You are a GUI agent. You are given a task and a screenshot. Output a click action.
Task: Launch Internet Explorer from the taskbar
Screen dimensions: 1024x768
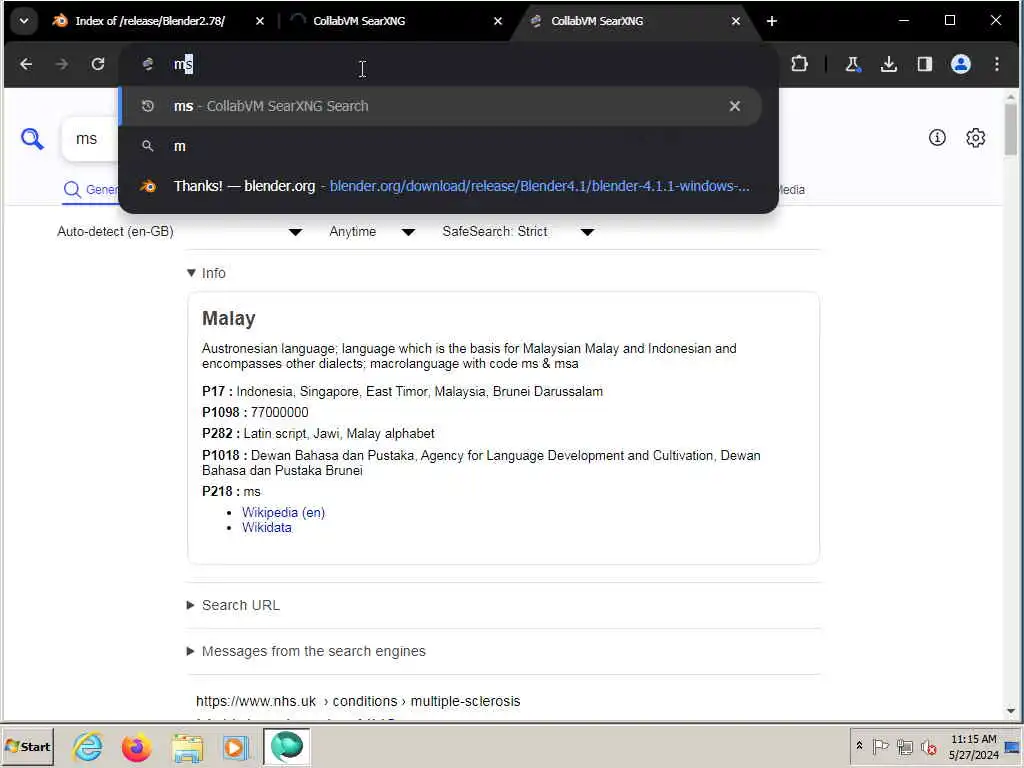click(88, 746)
